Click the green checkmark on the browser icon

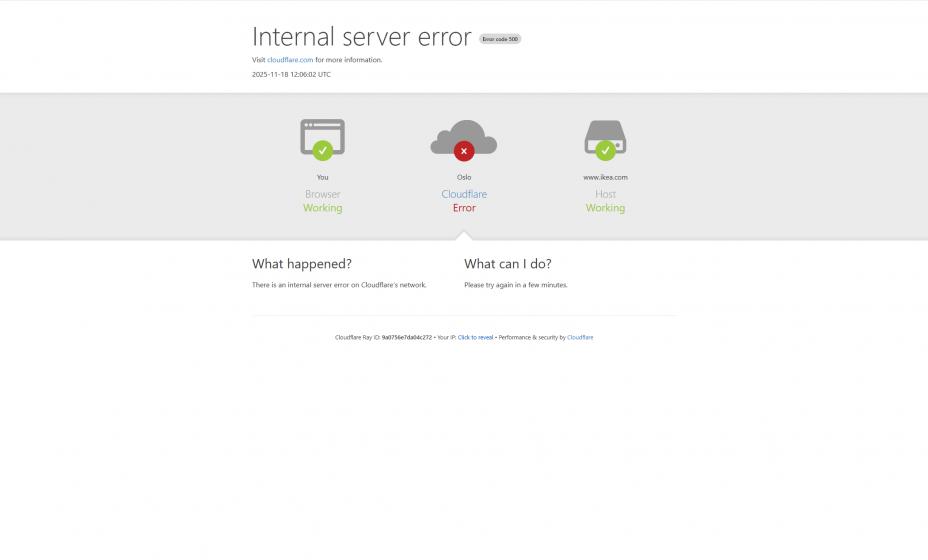(323, 151)
